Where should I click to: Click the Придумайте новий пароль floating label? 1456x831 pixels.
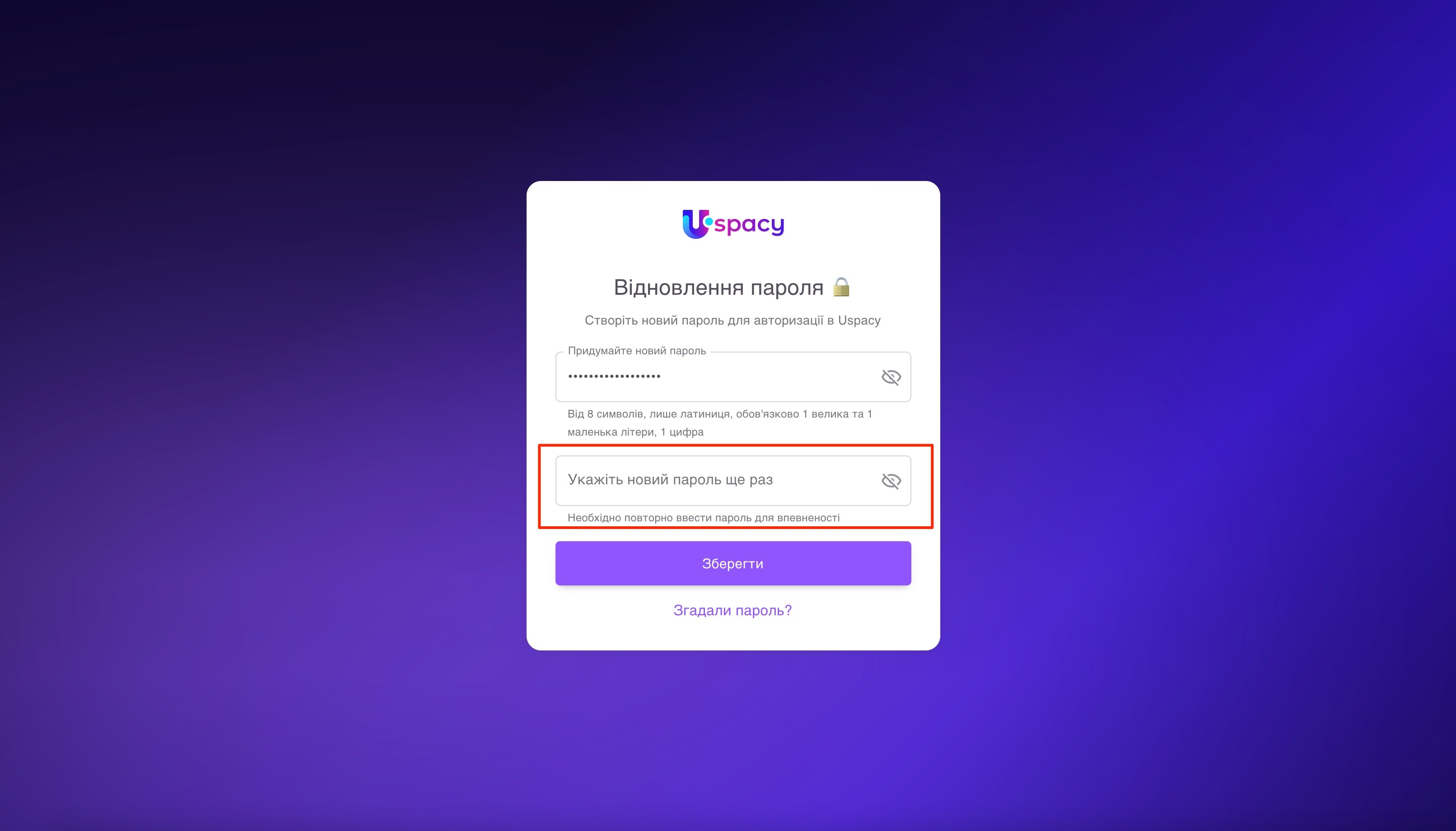[637, 350]
